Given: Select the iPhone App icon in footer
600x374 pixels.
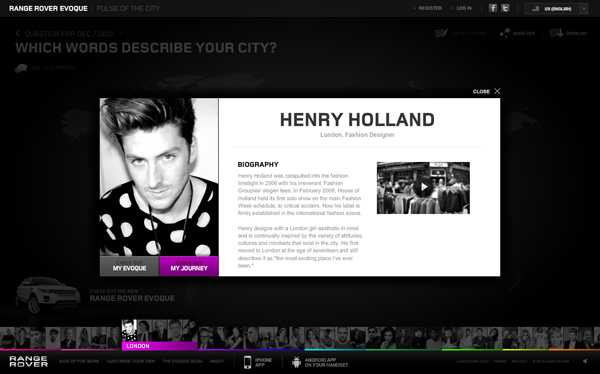Looking at the screenshot, I should (x=248, y=362).
